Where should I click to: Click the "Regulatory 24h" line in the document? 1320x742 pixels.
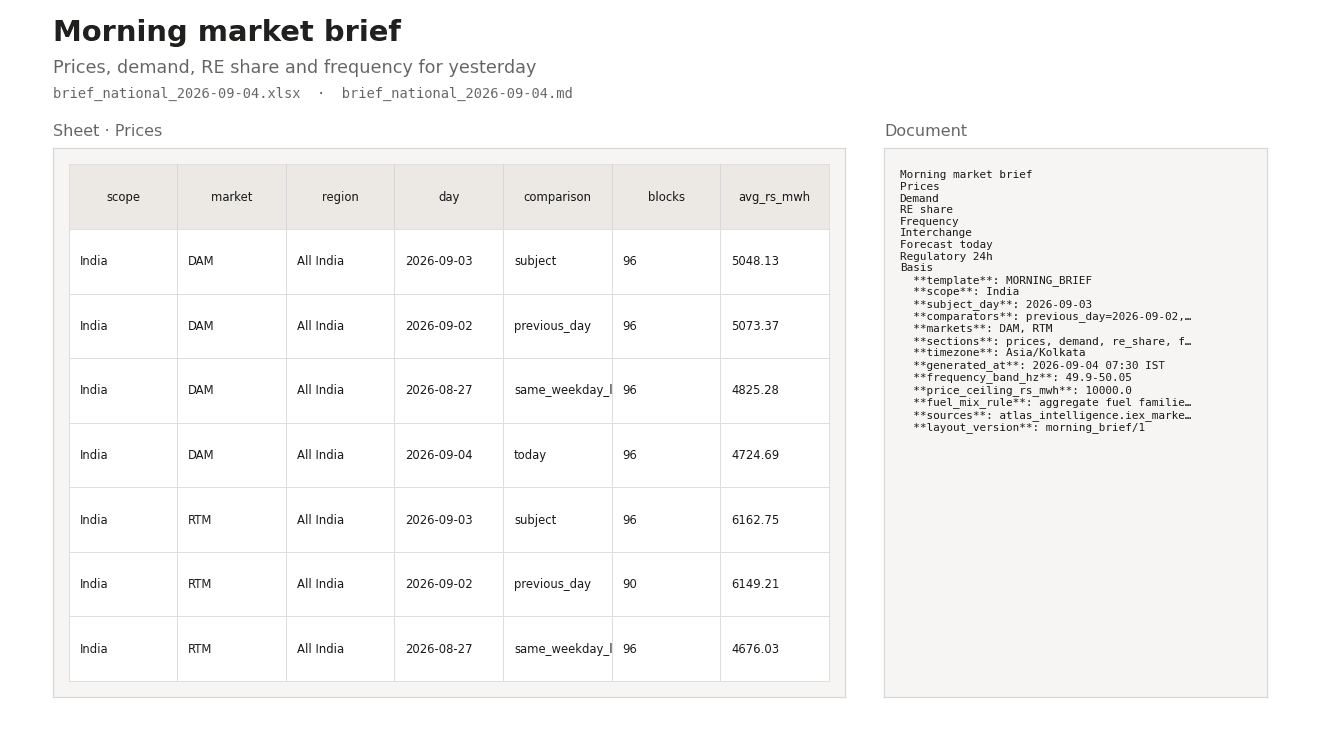(x=946, y=257)
